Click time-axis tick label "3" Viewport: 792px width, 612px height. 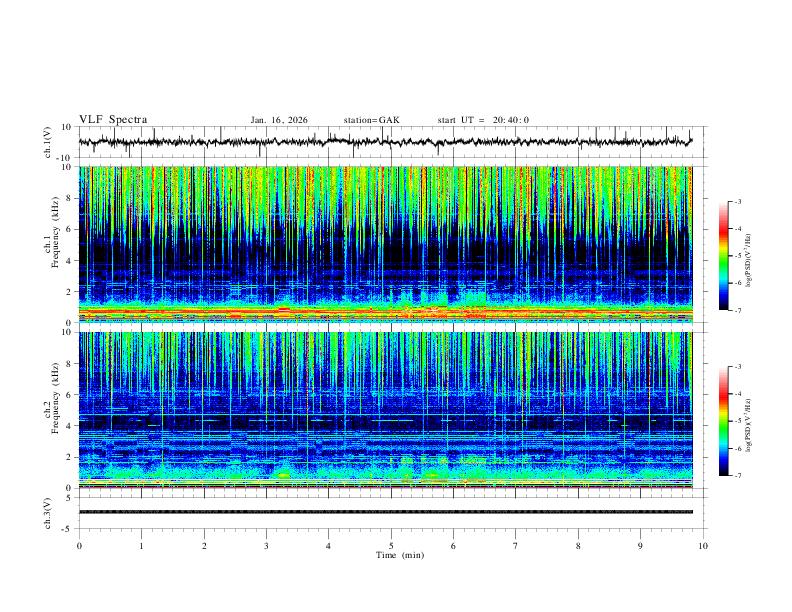point(266,546)
